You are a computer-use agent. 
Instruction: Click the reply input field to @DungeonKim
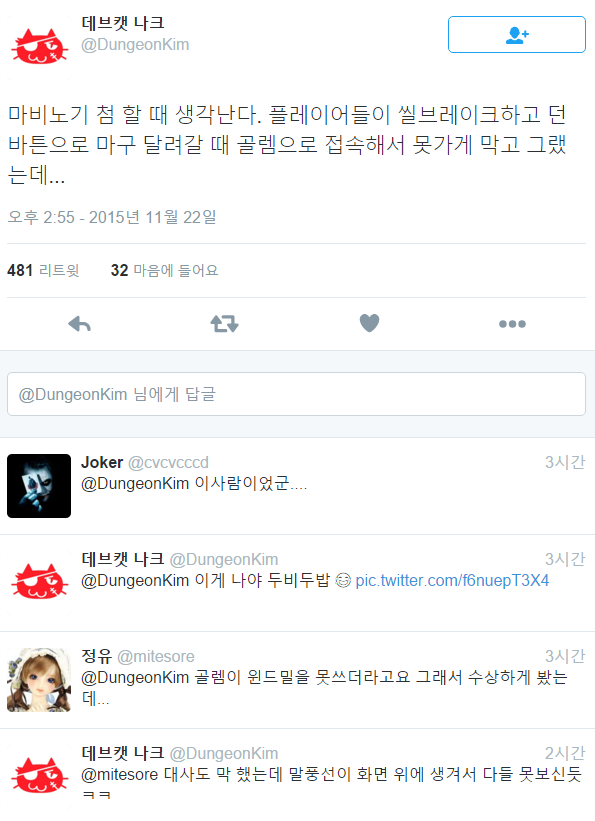296,394
